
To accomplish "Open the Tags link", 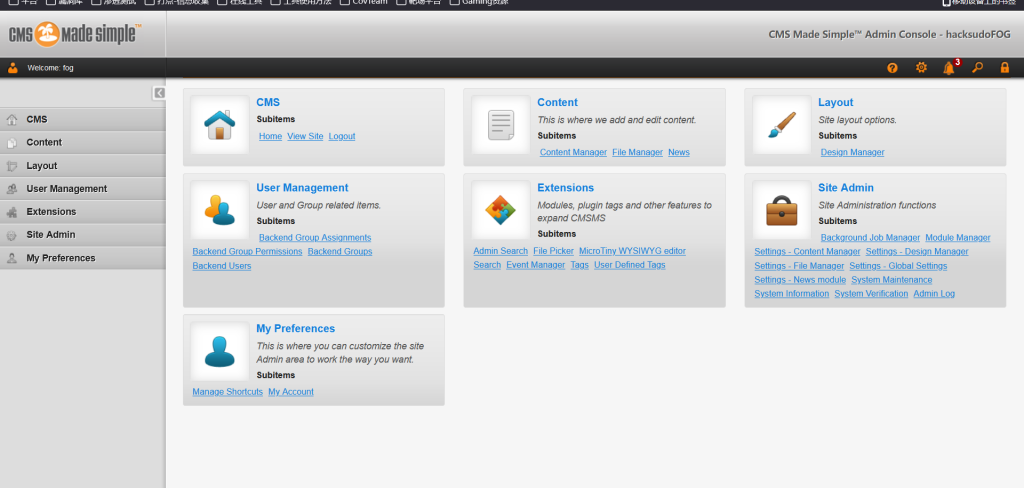I will [x=579, y=265].
